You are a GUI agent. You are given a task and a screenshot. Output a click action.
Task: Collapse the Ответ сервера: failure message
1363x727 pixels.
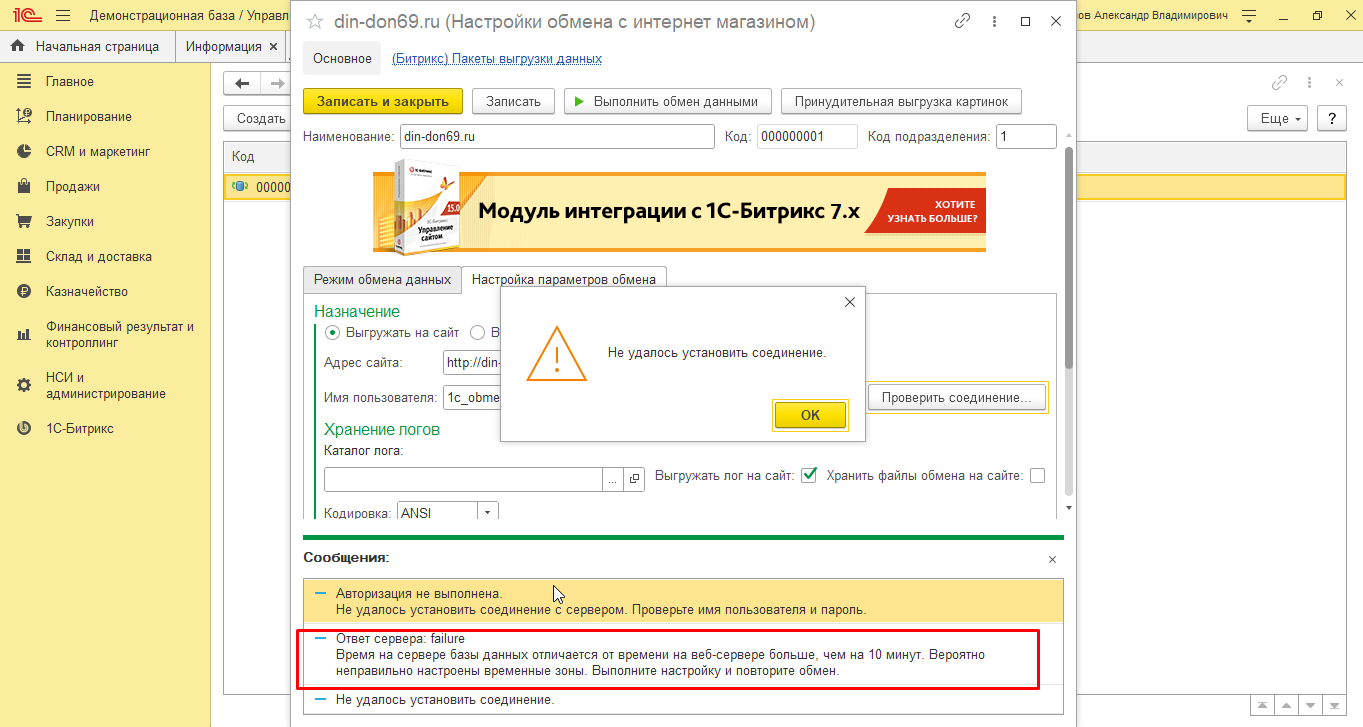coord(321,638)
